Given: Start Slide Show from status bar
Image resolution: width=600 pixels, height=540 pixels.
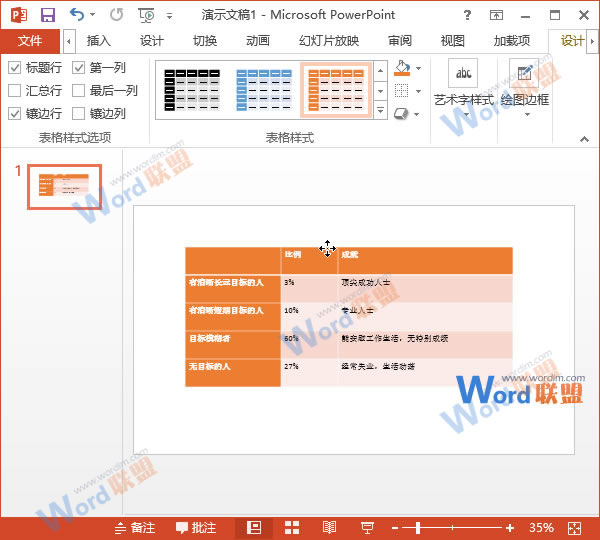Looking at the screenshot, I should 367,528.
